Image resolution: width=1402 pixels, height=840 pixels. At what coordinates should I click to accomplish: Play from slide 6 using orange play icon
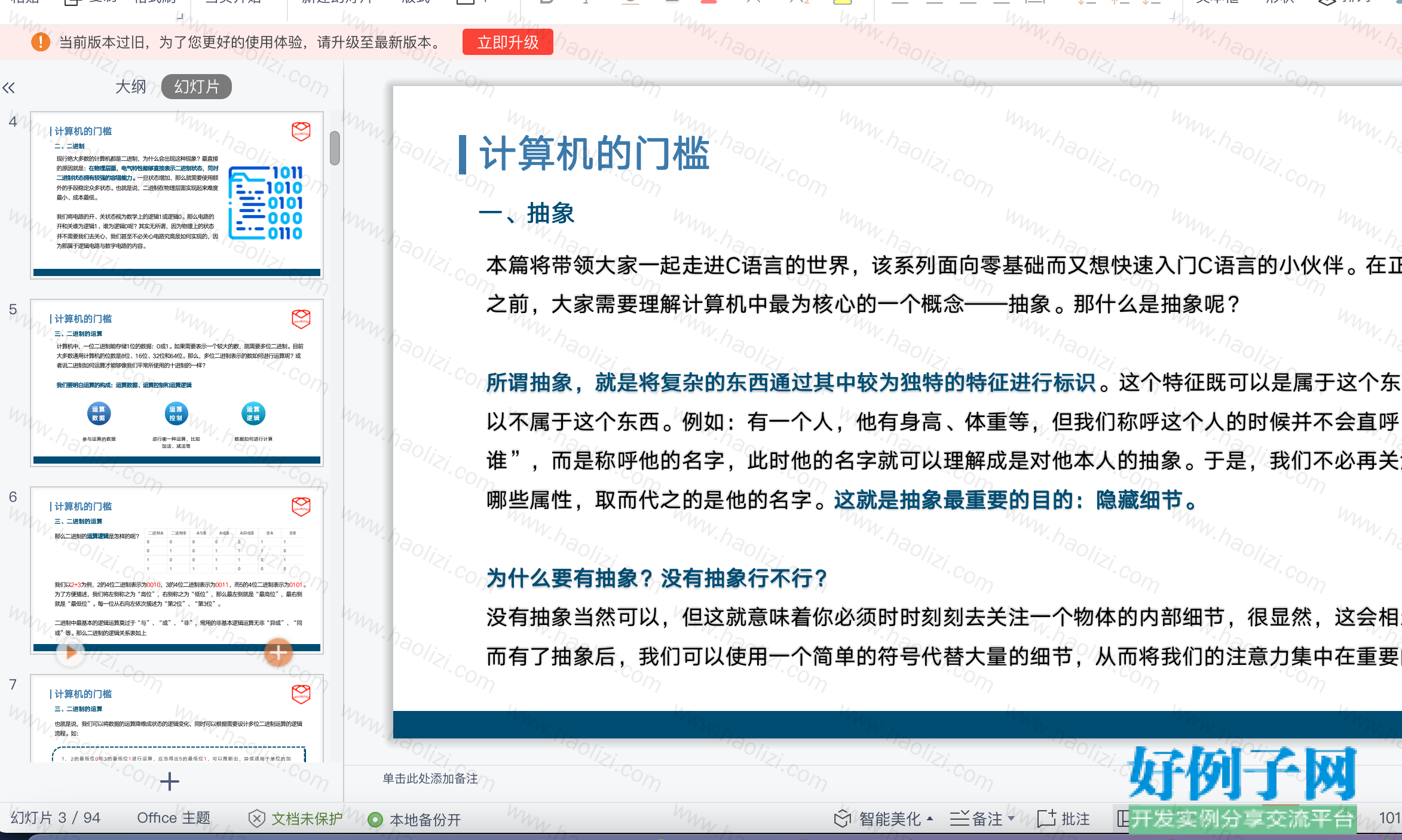click(x=71, y=652)
